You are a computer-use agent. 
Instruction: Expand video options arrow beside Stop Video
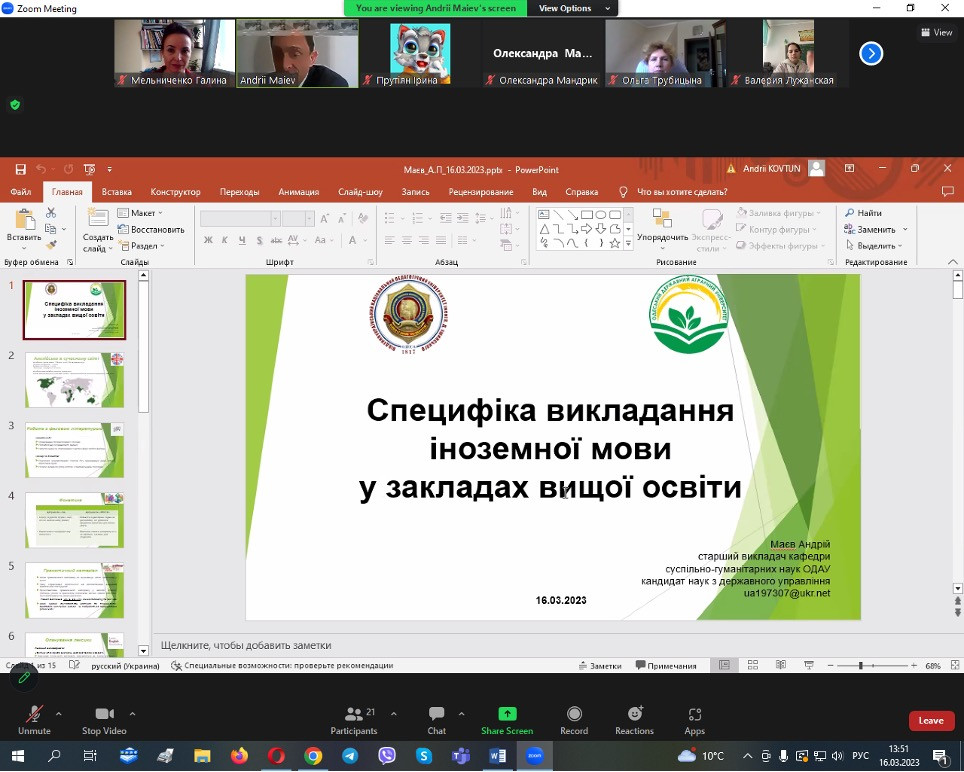[133, 714]
